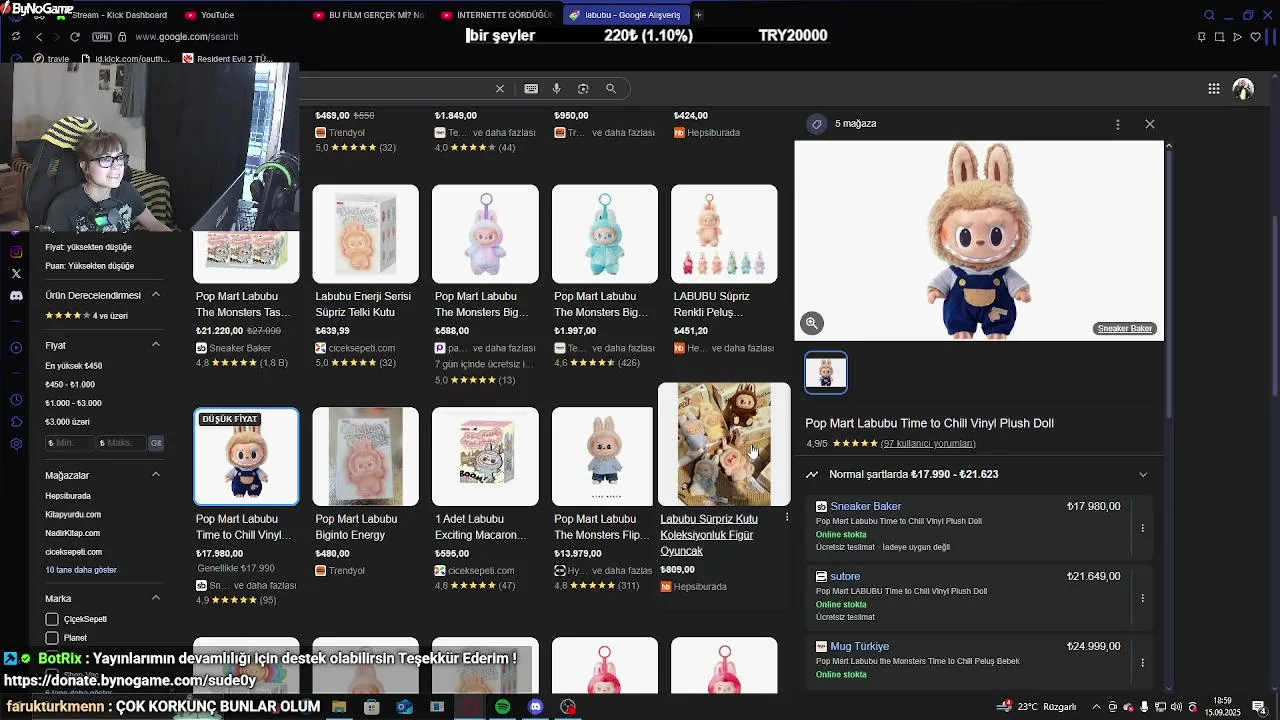This screenshot has height=720, width=1280.
Task: Open more options in product panel header
Action: coord(1118,124)
